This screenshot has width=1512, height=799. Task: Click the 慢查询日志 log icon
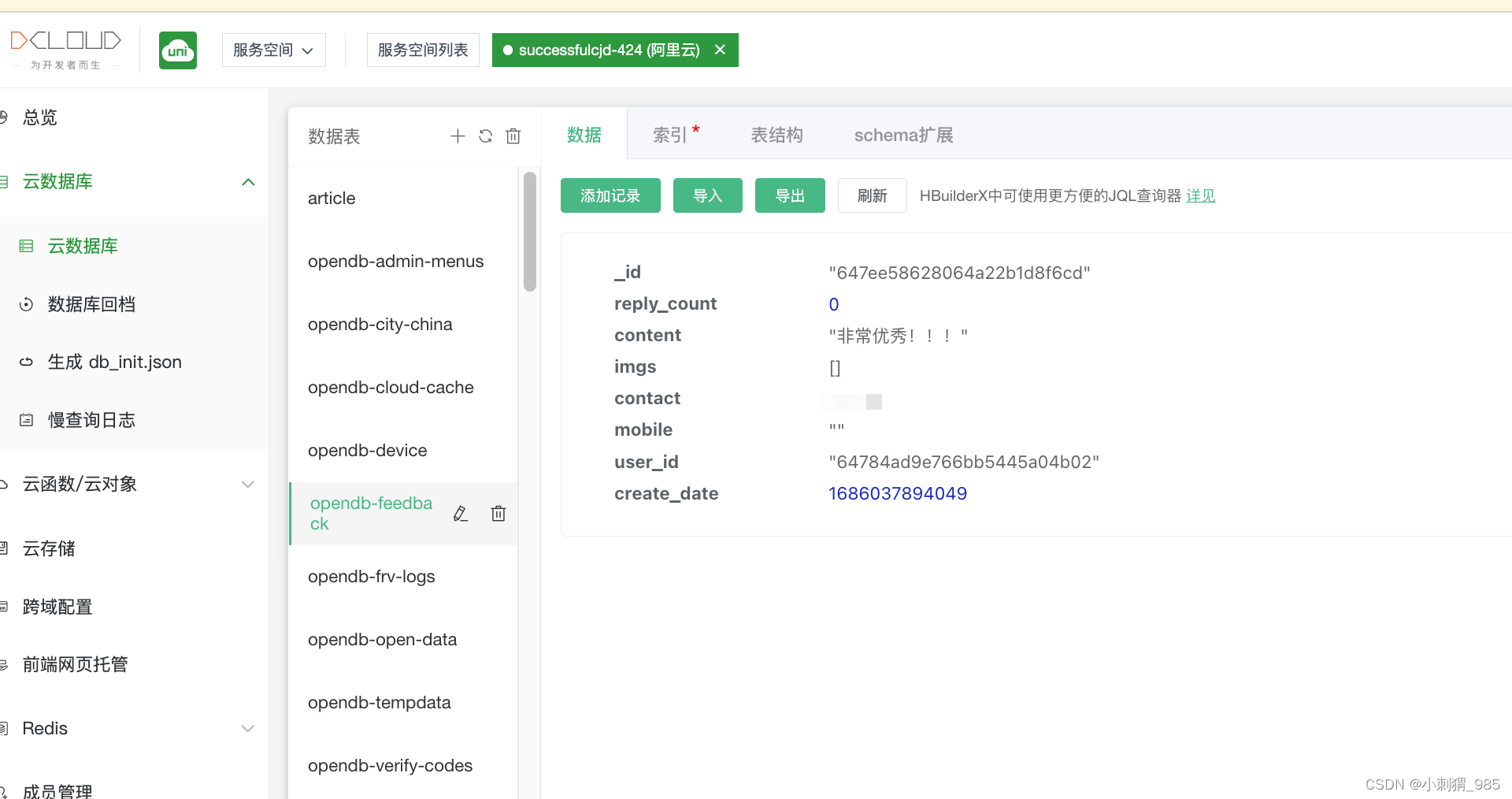(x=26, y=420)
